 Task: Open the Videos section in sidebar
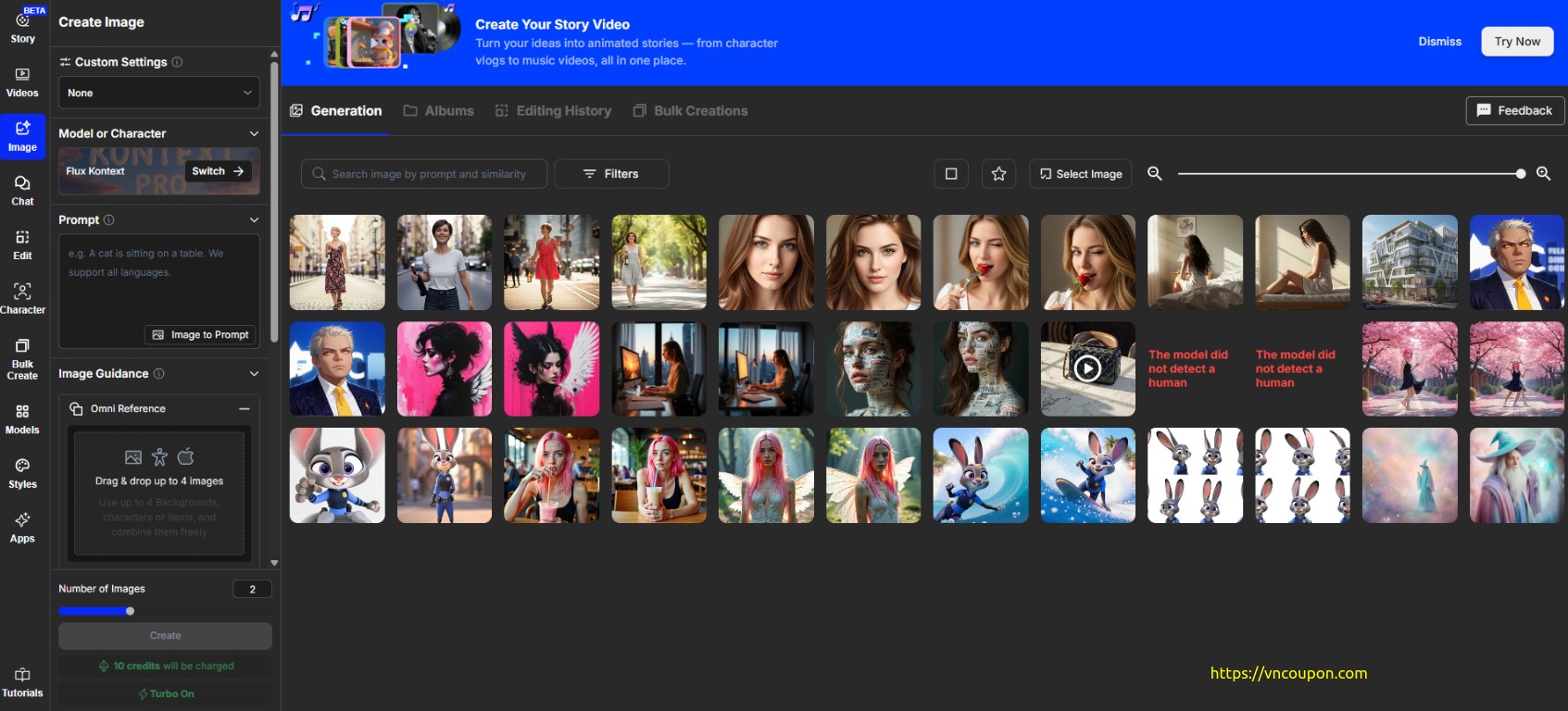[x=22, y=81]
